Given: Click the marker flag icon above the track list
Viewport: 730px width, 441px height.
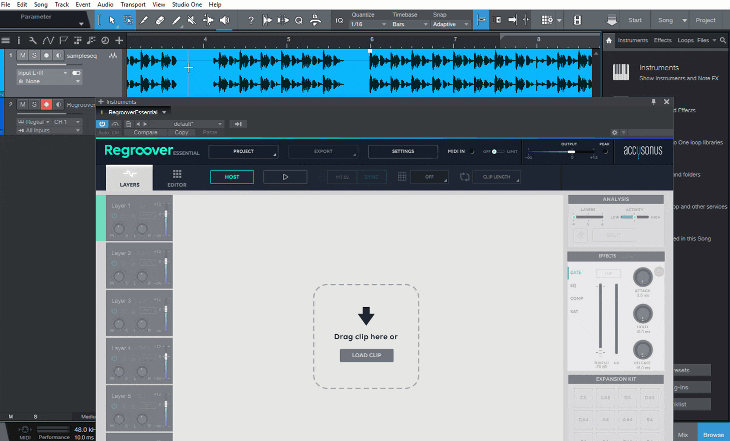Looking at the screenshot, I should coord(63,41).
